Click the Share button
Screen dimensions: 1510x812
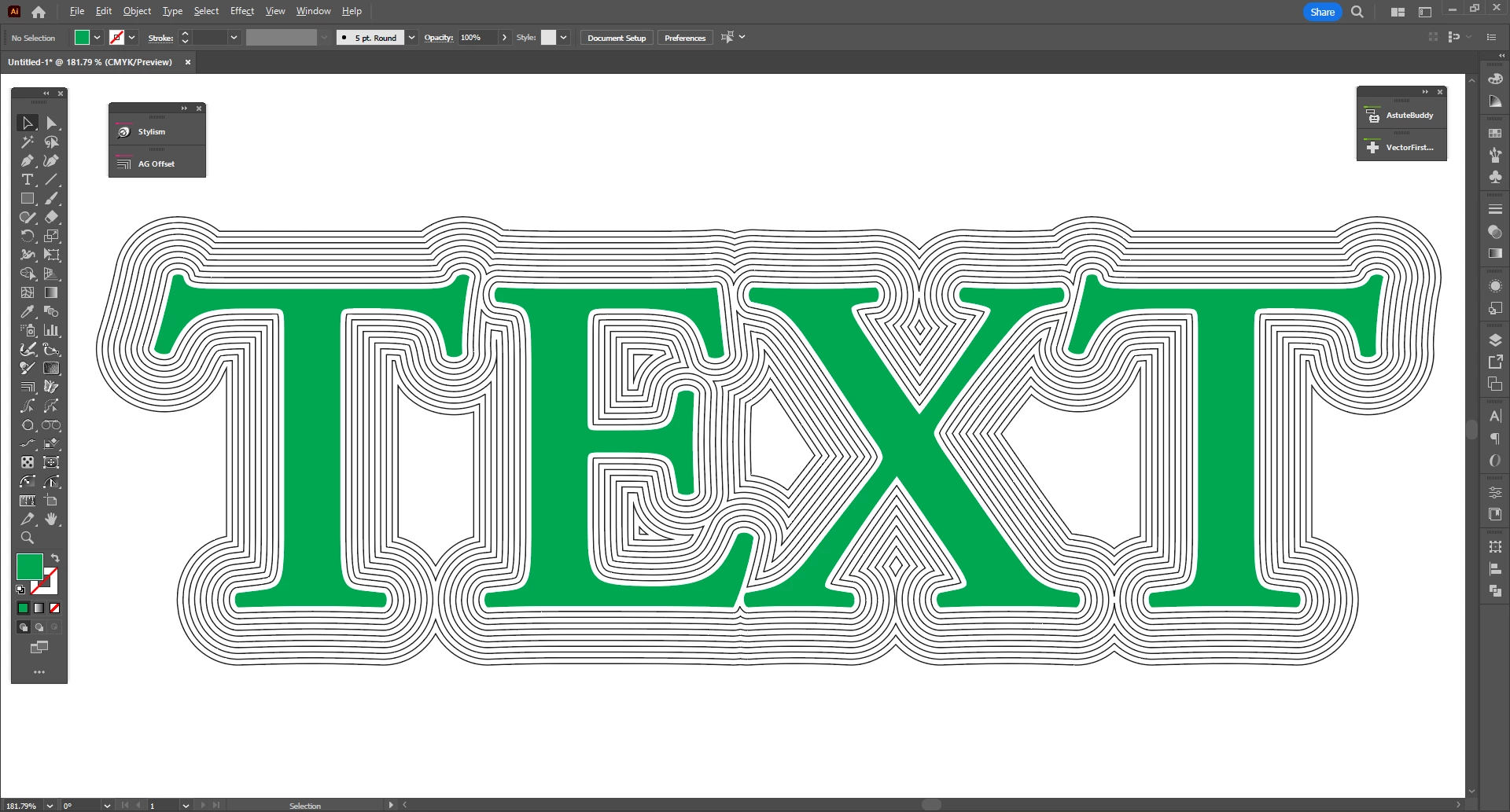(x=1322, y=12)
